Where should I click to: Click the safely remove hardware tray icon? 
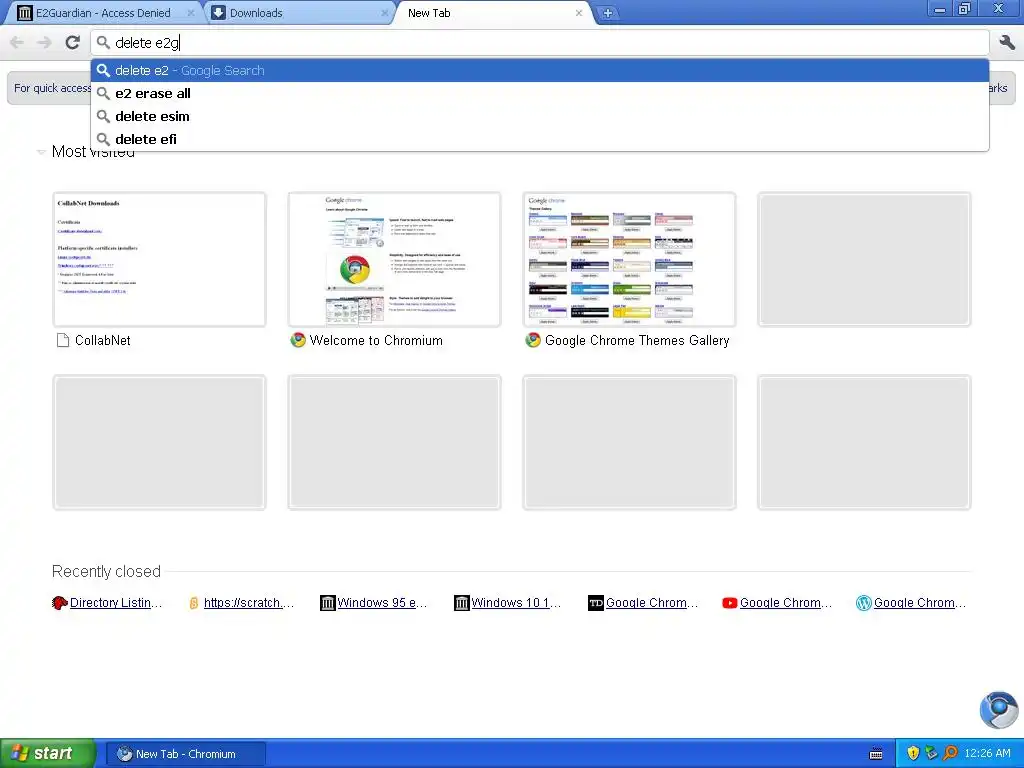(931, 753)
